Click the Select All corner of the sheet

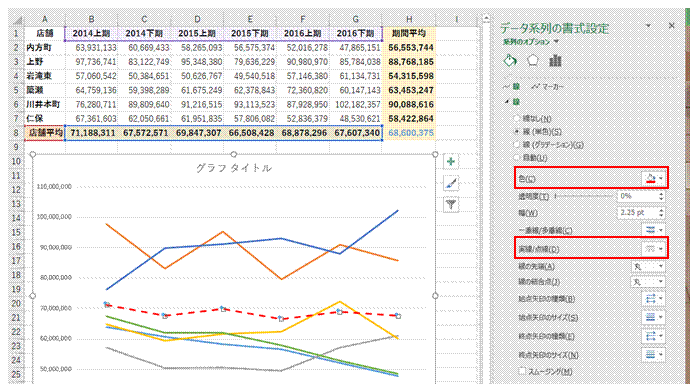click(16, 20)
